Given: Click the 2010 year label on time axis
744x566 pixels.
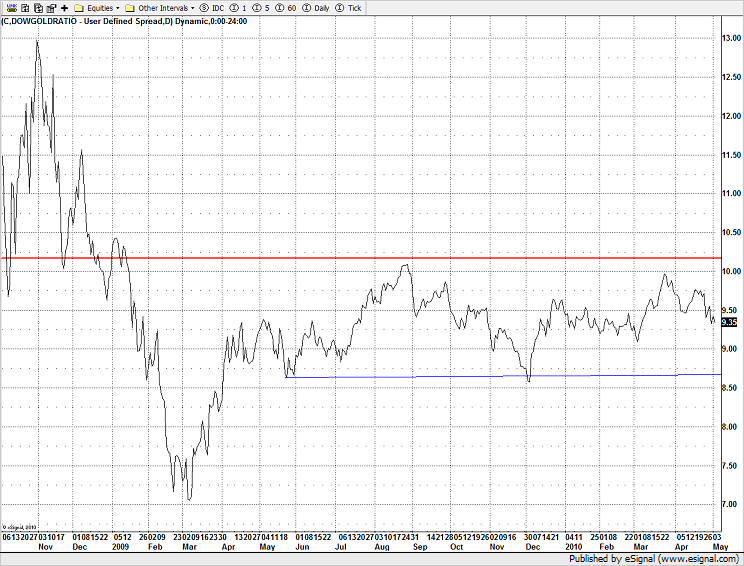Looking at the screenshot, I should [x=574, y=547].
